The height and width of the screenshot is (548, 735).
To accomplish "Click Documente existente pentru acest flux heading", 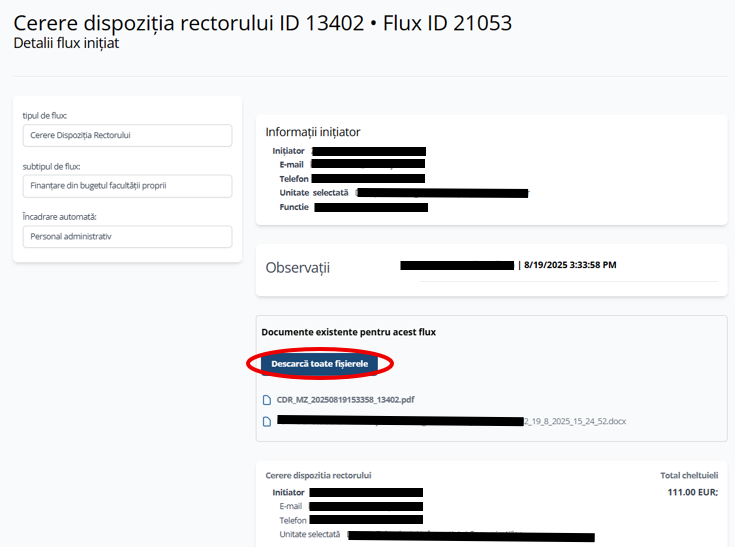I will (x=349, y=332).
